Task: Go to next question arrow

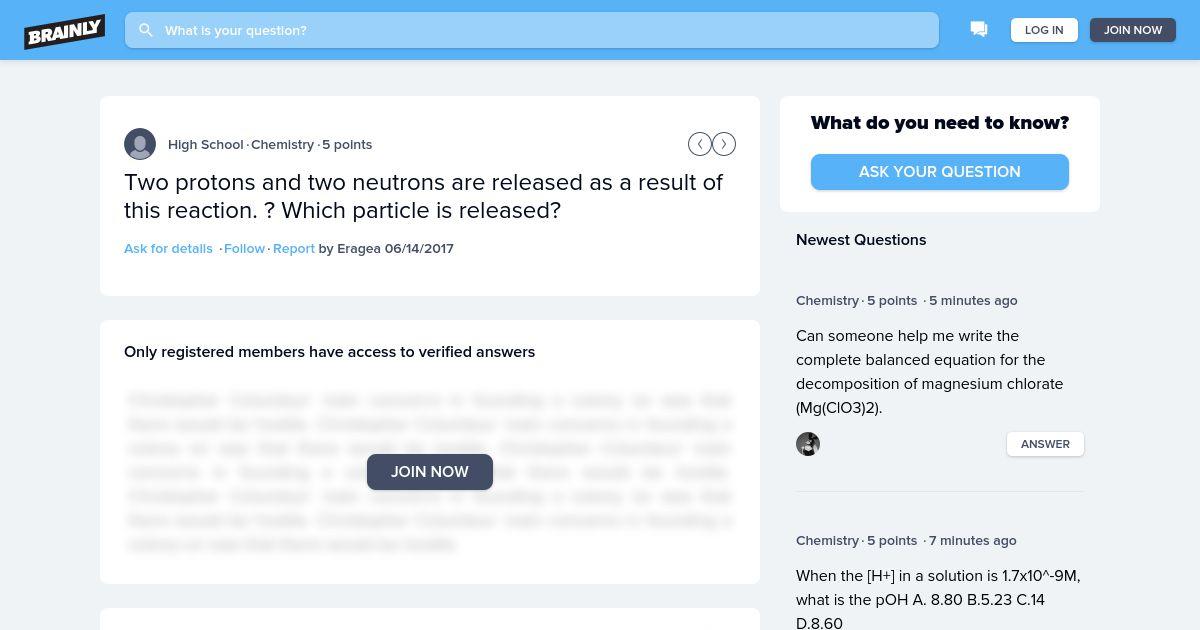Action: pos(724,144)
